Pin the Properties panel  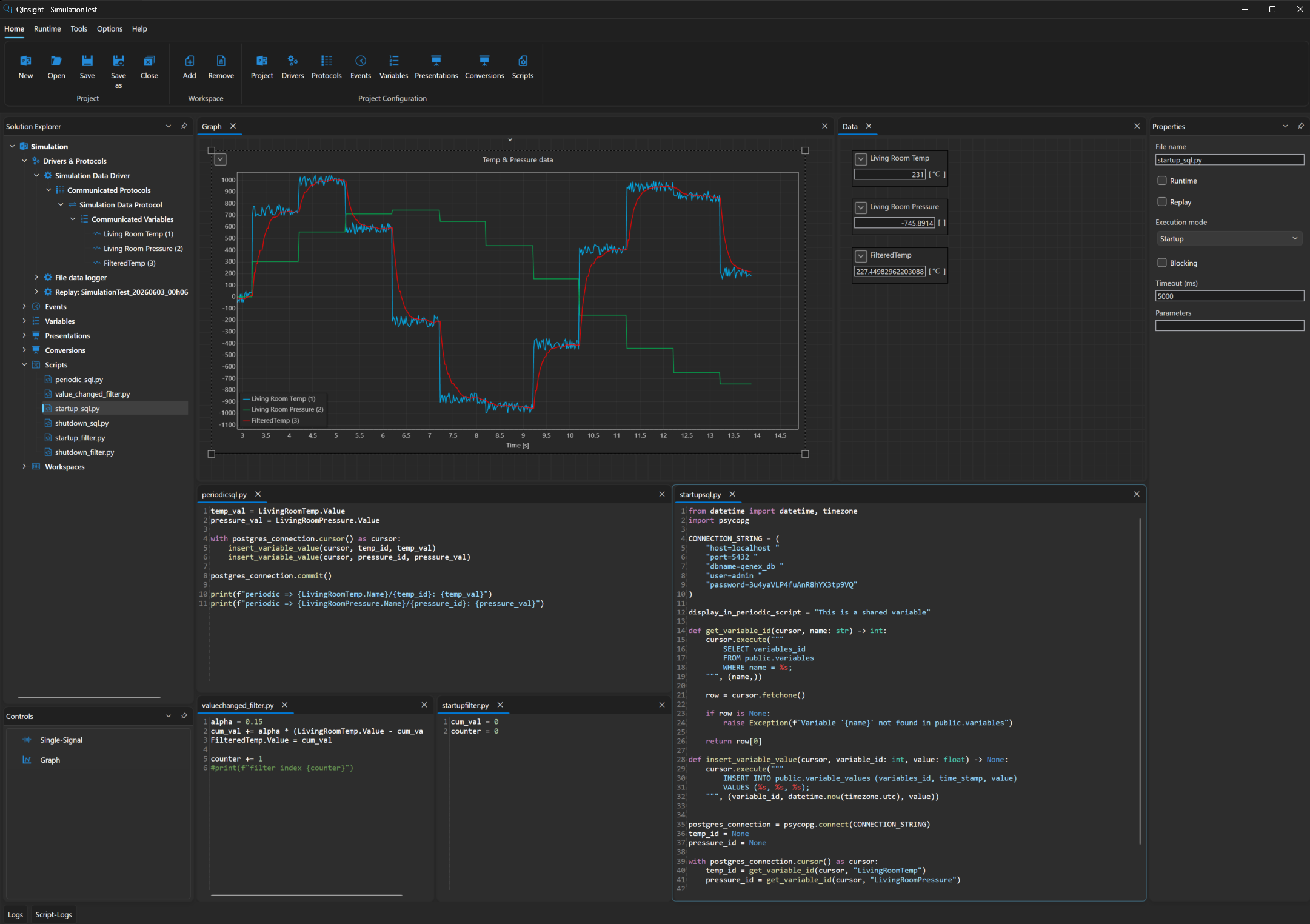click(x=1301, y=126)
